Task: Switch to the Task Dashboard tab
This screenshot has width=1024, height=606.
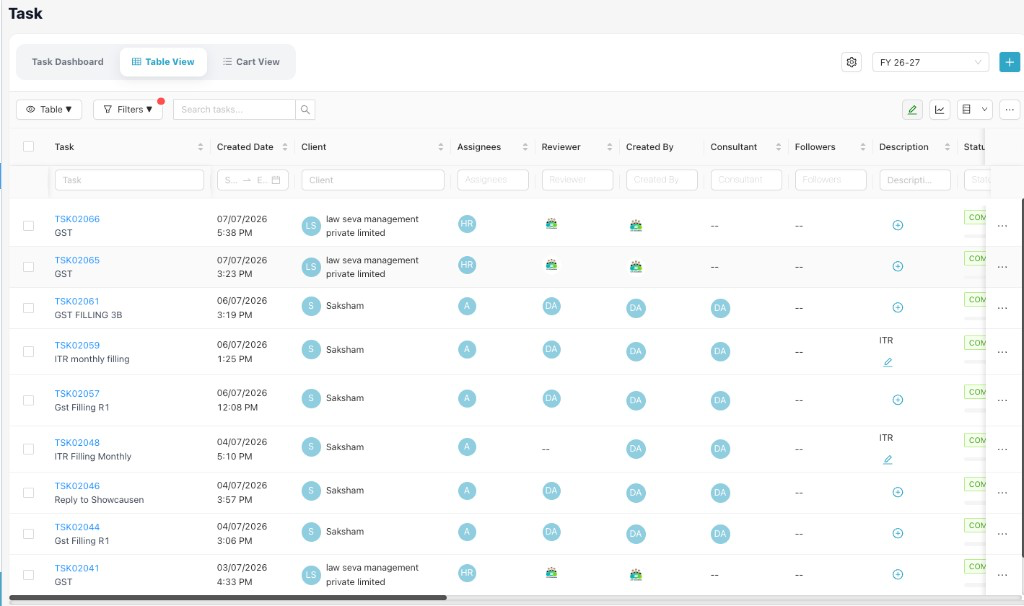Action: point(67,62)
